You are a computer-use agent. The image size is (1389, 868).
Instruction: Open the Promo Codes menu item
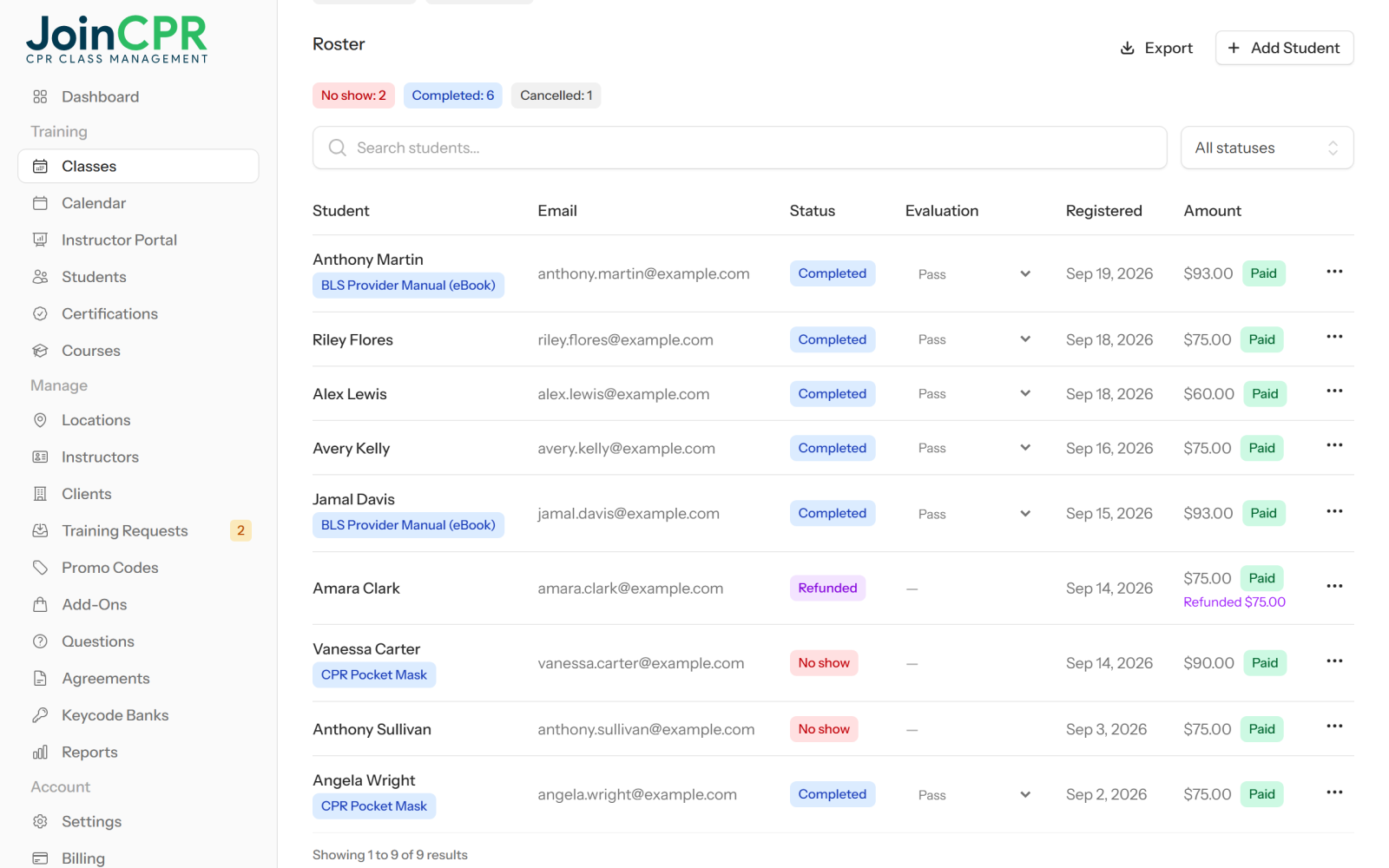[138, 568]
